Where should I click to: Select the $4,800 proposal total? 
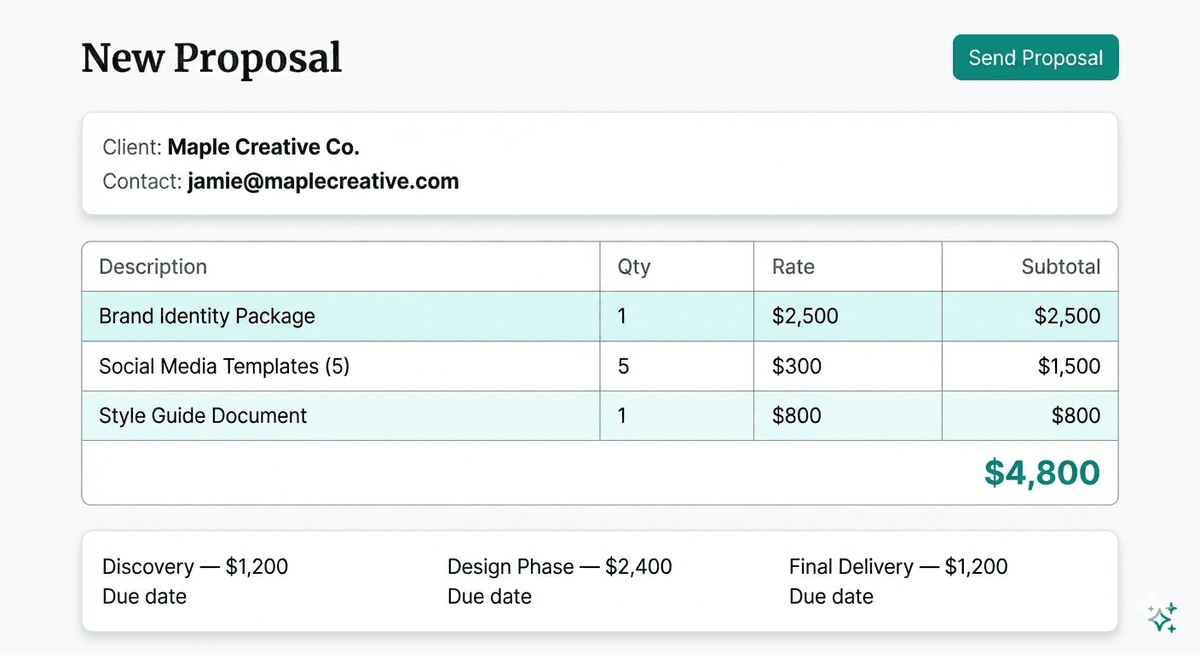click(x=1043, y=471)
